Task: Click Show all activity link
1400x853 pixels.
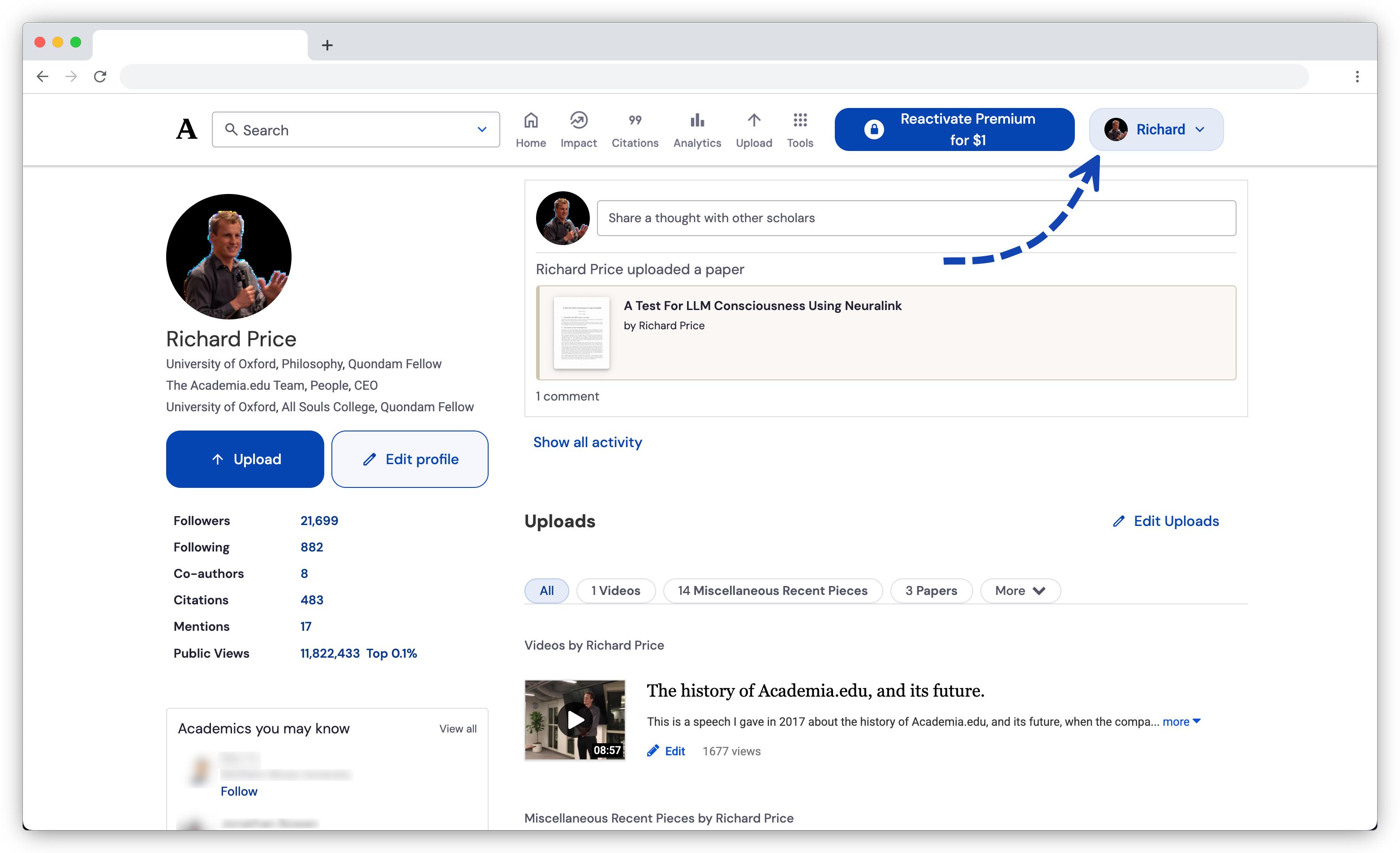Action: tap(587, 442)
